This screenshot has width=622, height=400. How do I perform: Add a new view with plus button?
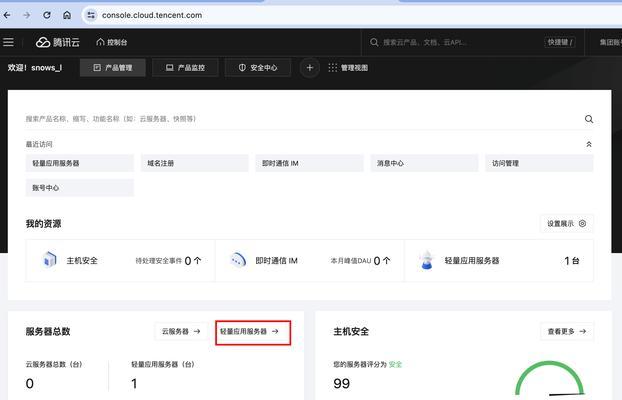(310, 68)
